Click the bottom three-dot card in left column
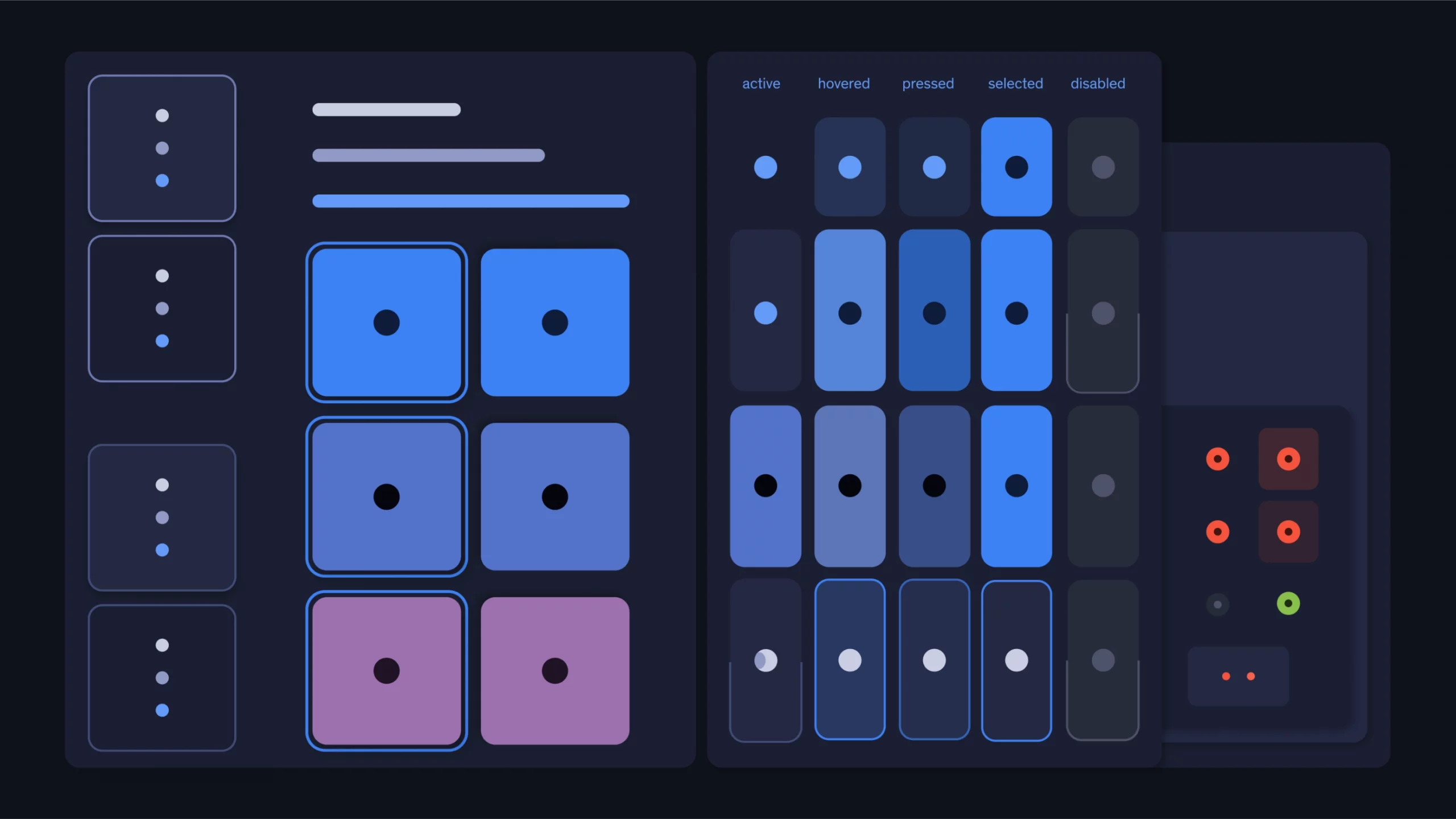The image size is (1456, 819). point(162,677)
